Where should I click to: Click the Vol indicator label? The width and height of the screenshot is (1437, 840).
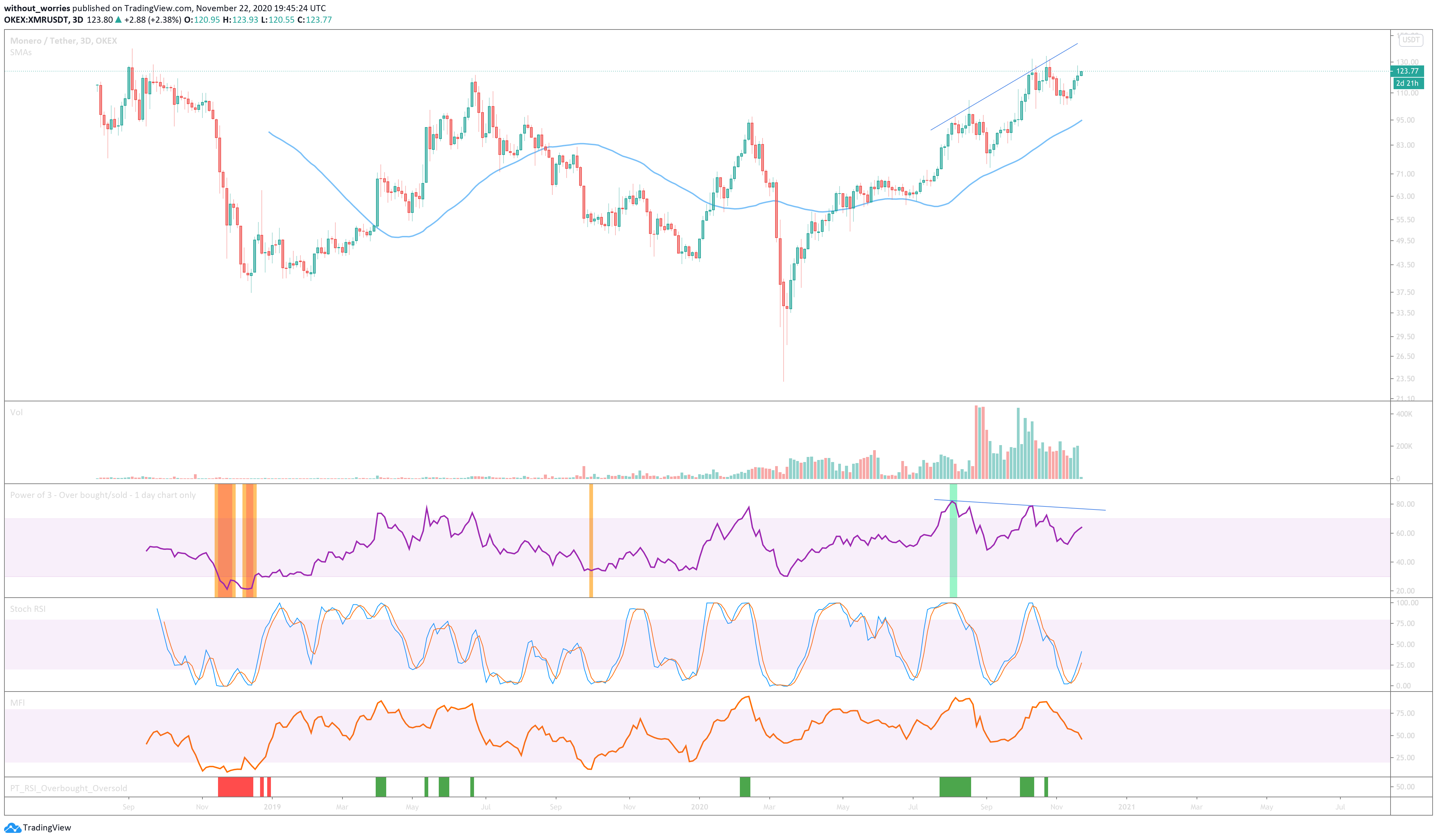pyautogui.click(x=17, y=412)
